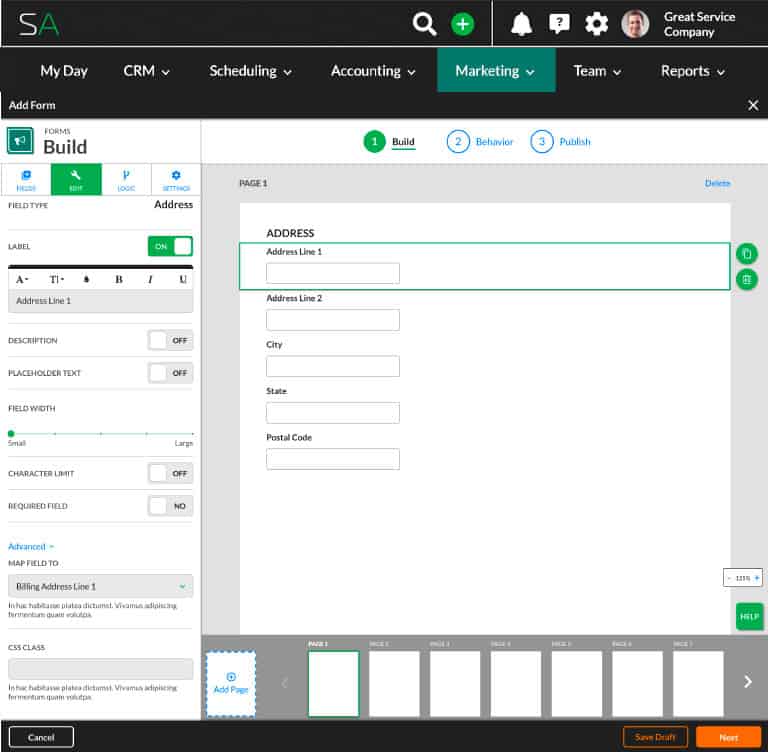Viewport: 768px width, 752px height.
Task: Duplicate the selected Address Line 1 field
Action: pos(746,254)
